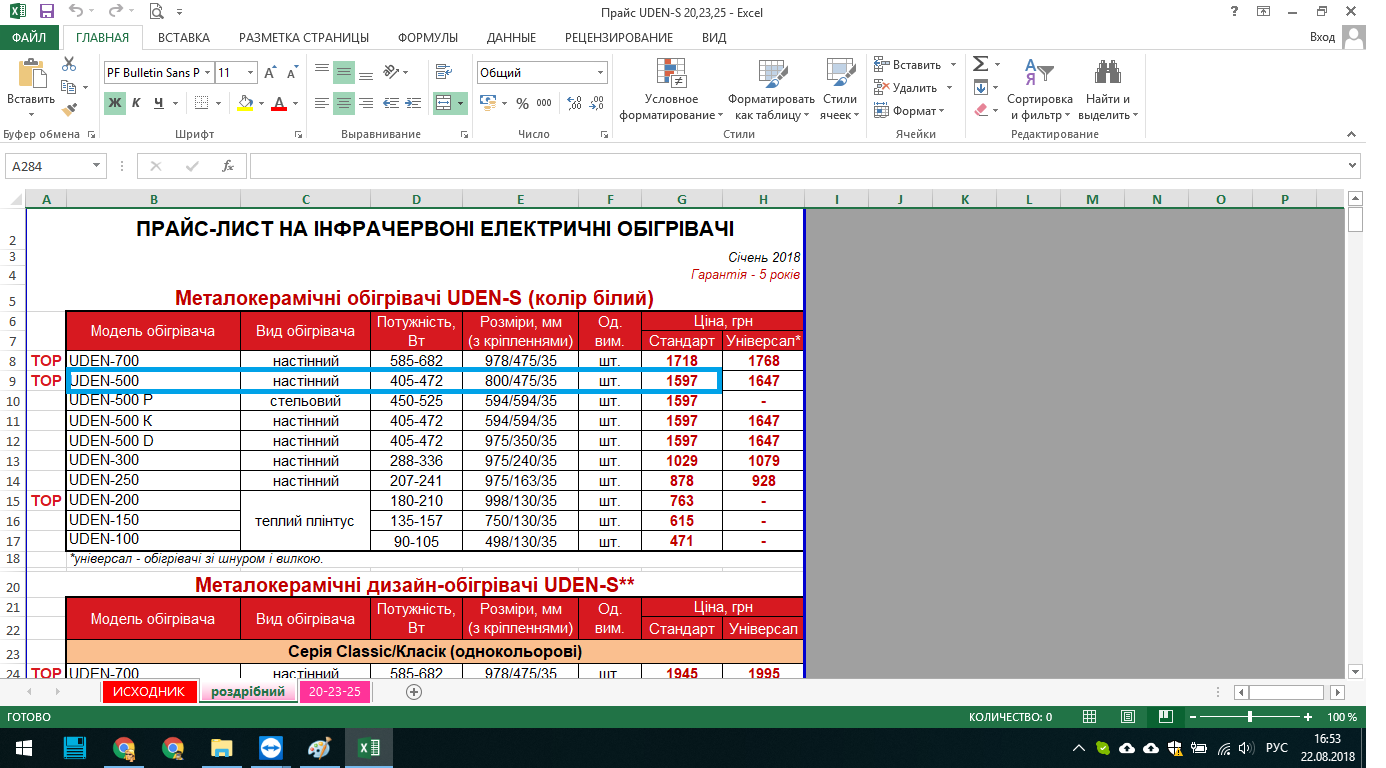Switch to РАЗМЕТКА СТРАНИЦЫ tab

304,37
